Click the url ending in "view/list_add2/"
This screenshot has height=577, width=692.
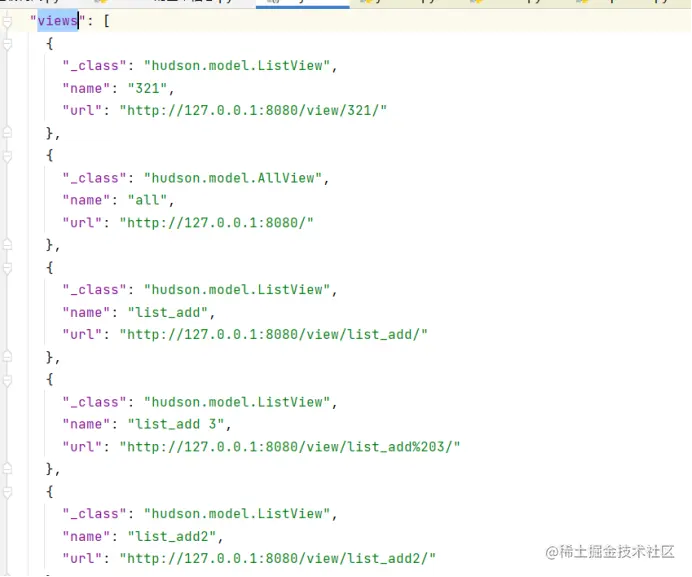coord(278,558)
